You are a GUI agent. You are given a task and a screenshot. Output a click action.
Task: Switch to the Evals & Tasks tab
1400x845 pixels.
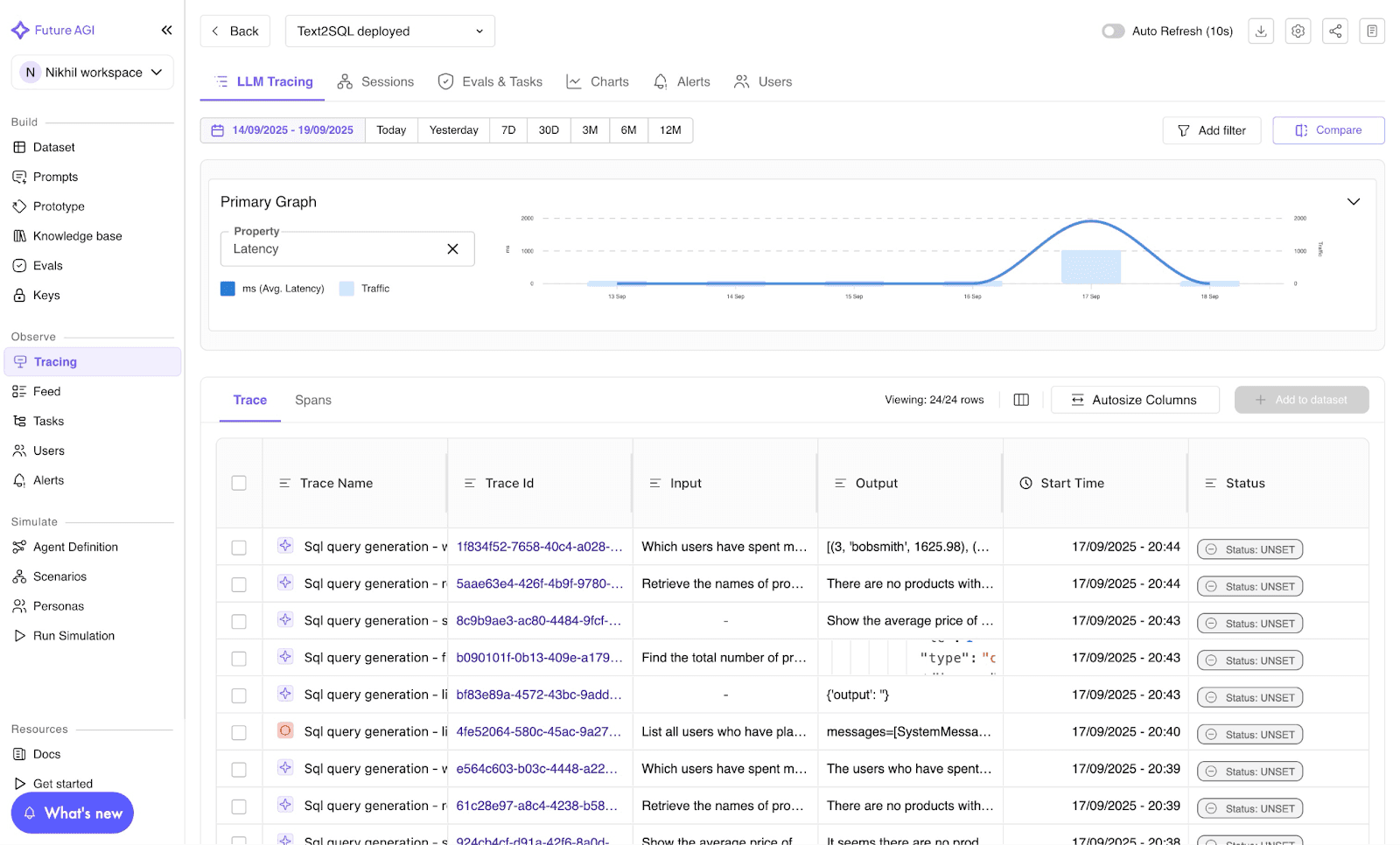click(x=490, y=81)
